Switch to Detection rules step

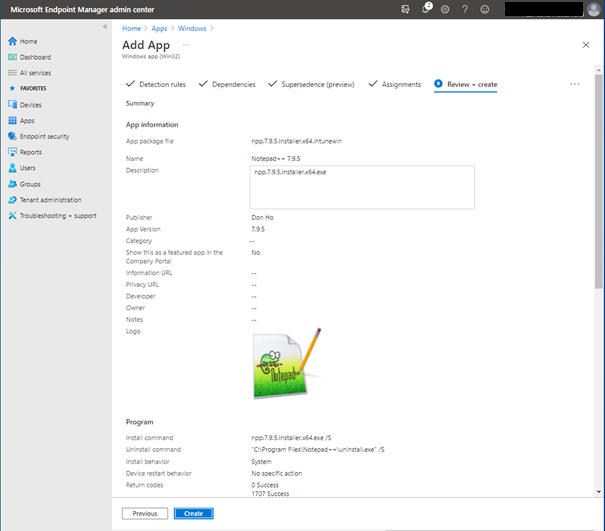pyautogui.click(x=156, y=84)
